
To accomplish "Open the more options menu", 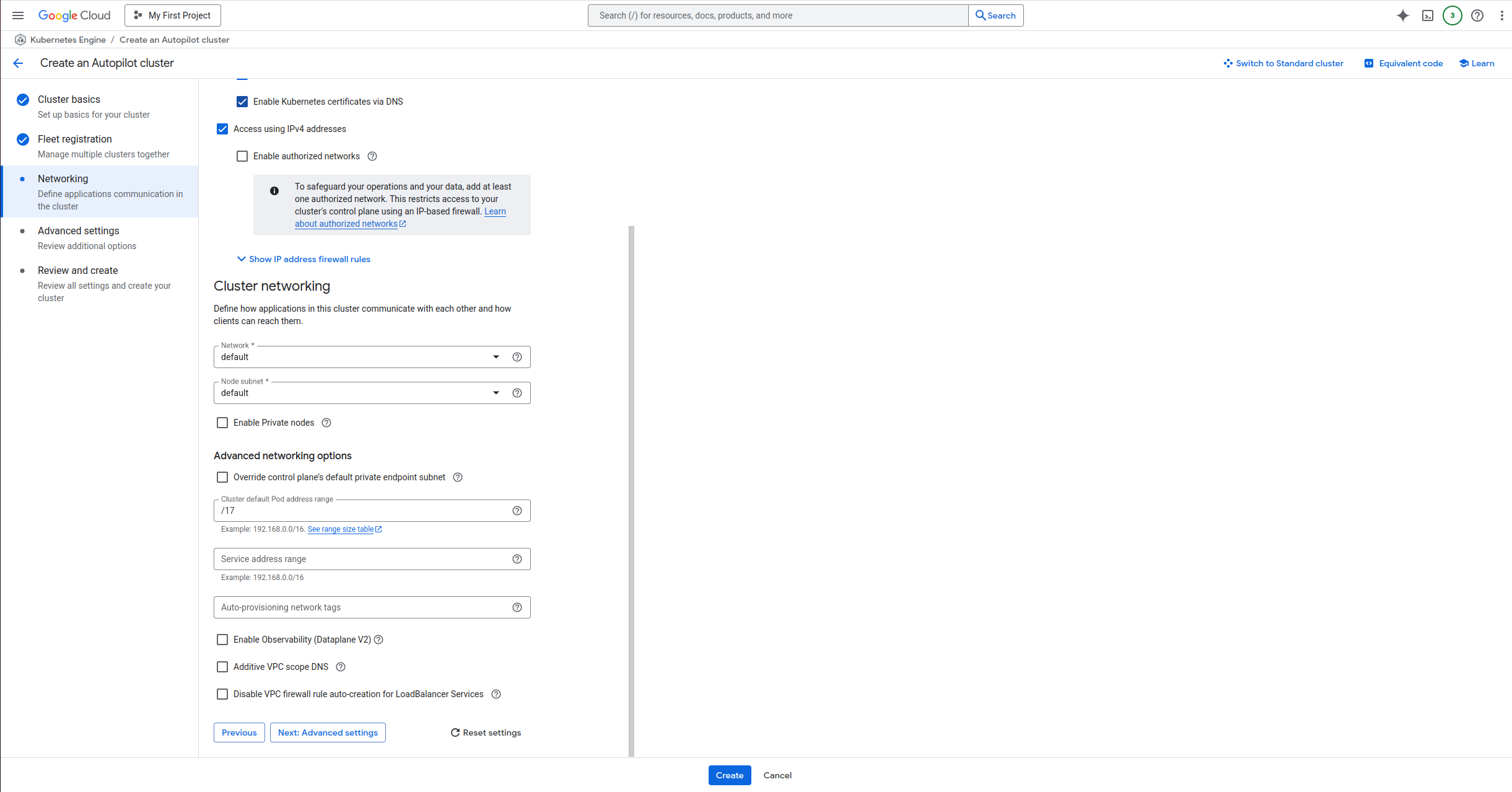I will click(1502, 15).
